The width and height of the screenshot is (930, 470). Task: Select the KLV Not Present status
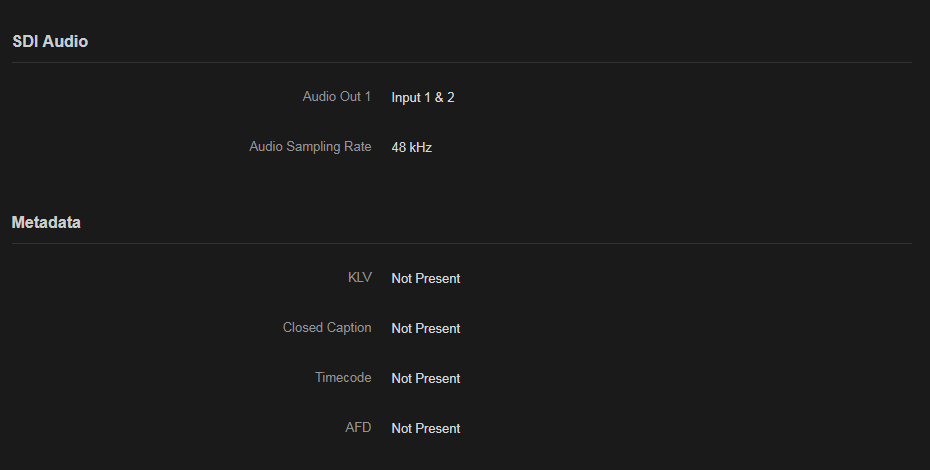[426, 279]
